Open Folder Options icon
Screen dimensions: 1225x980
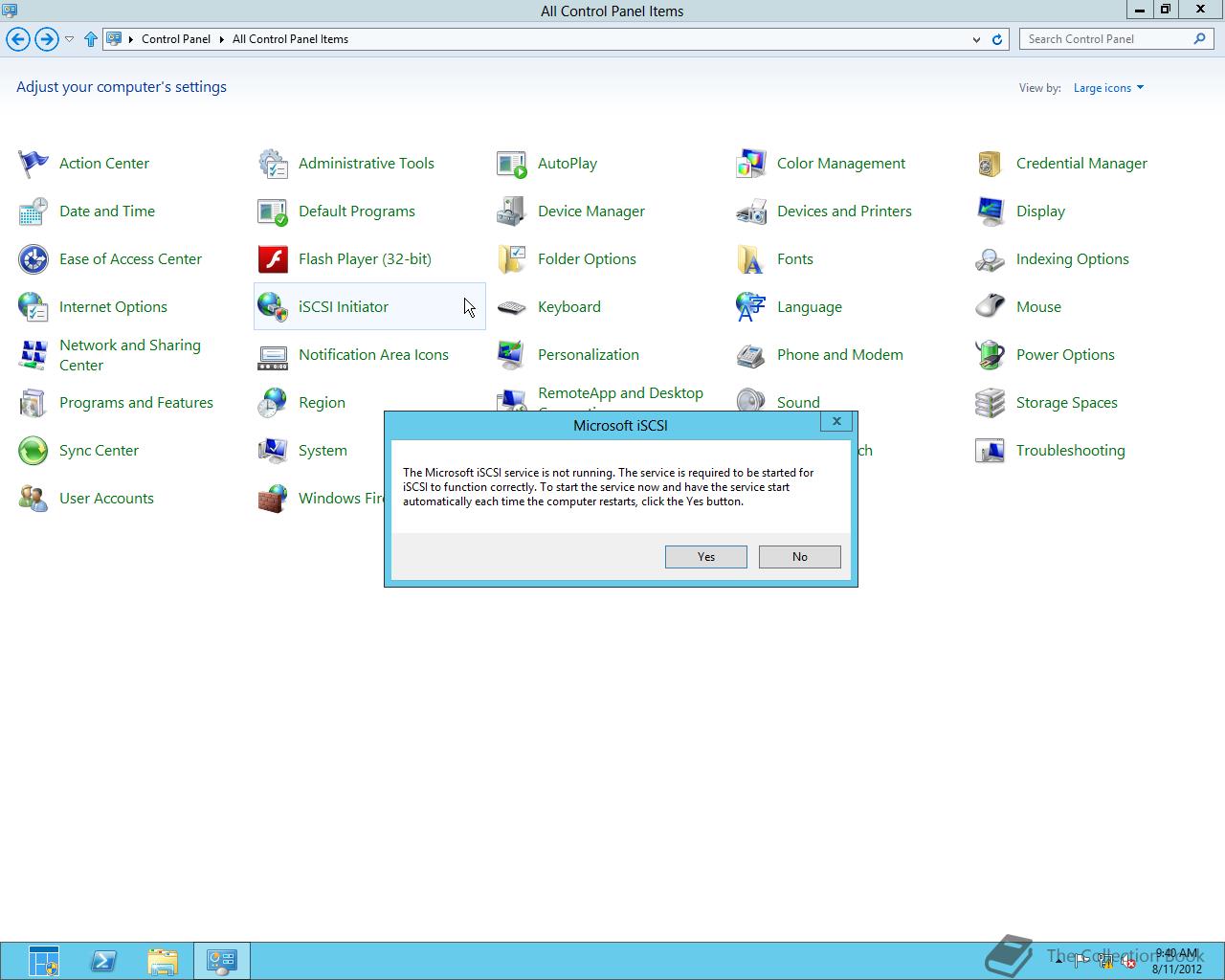coord(512,259)
